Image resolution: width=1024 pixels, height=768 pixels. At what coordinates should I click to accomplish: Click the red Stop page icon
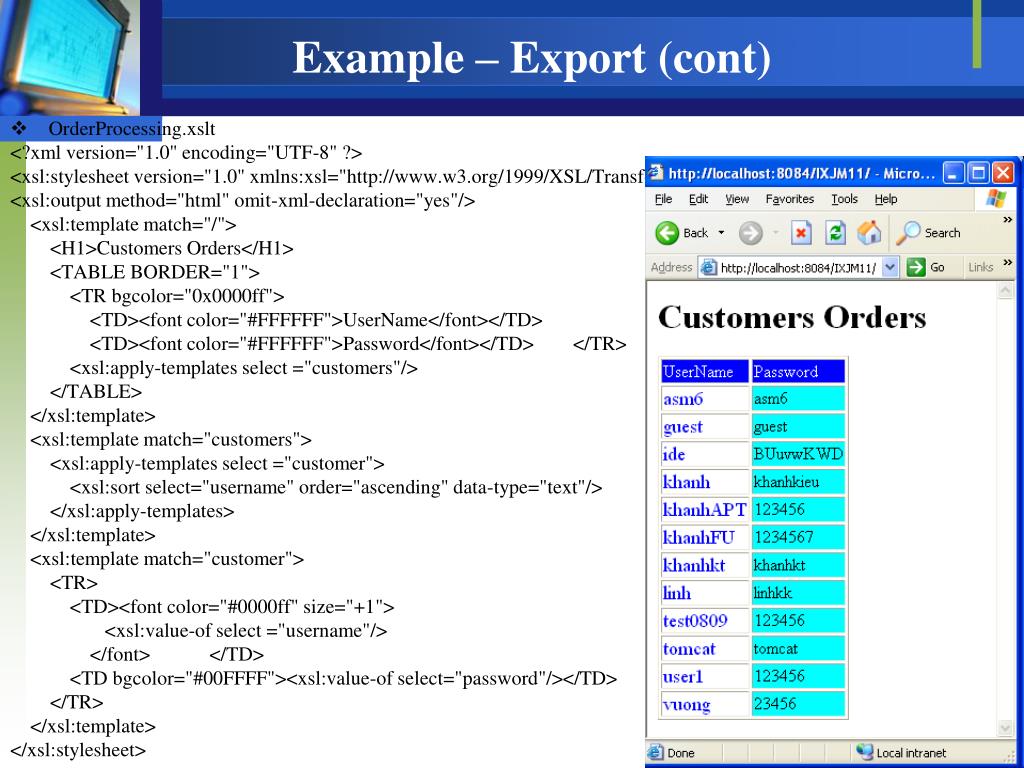(801, 232)
